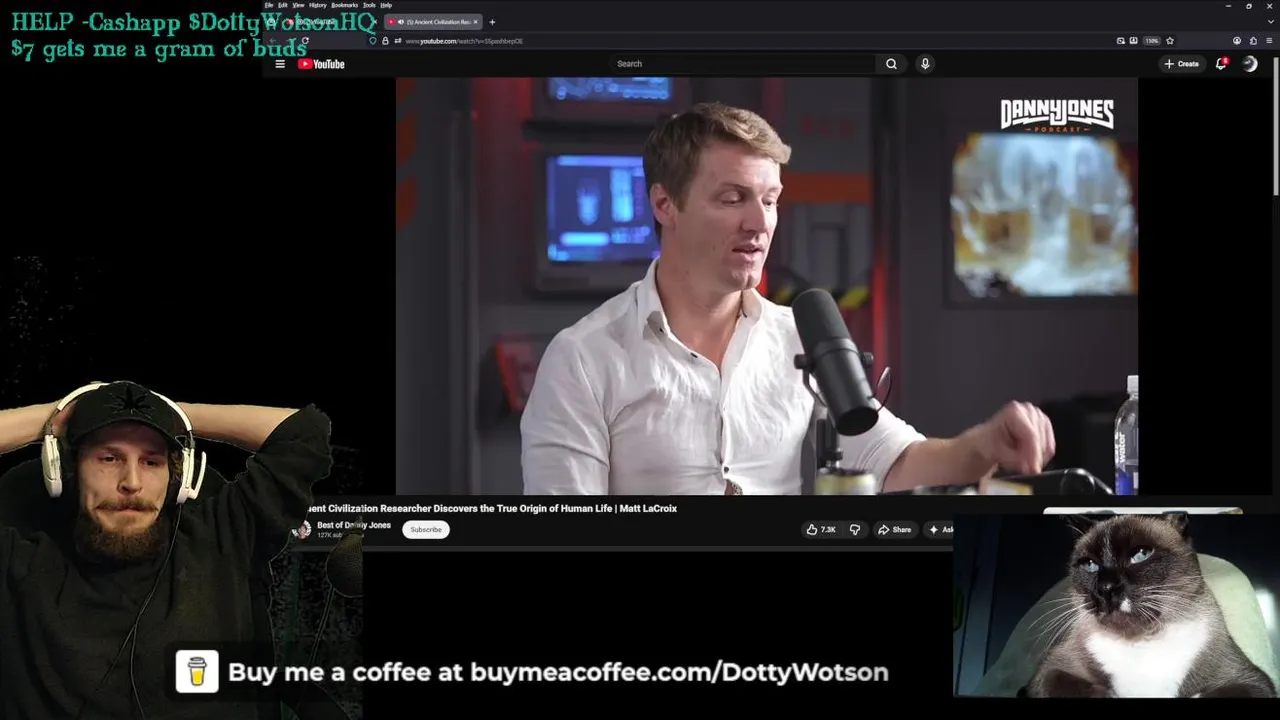Open the YouTube account avatar menu

click(x=1250, y=64)
